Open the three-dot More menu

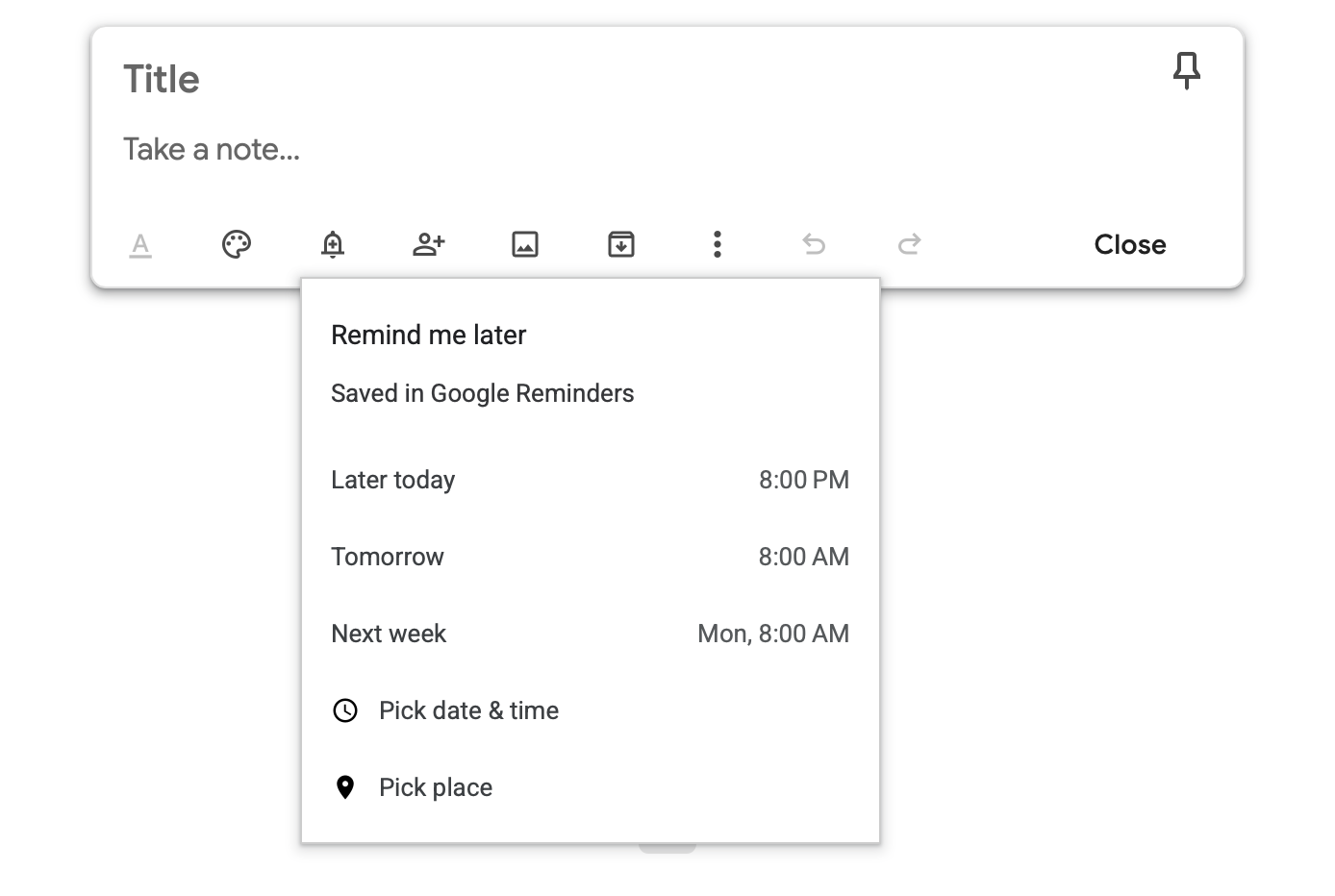718,244
